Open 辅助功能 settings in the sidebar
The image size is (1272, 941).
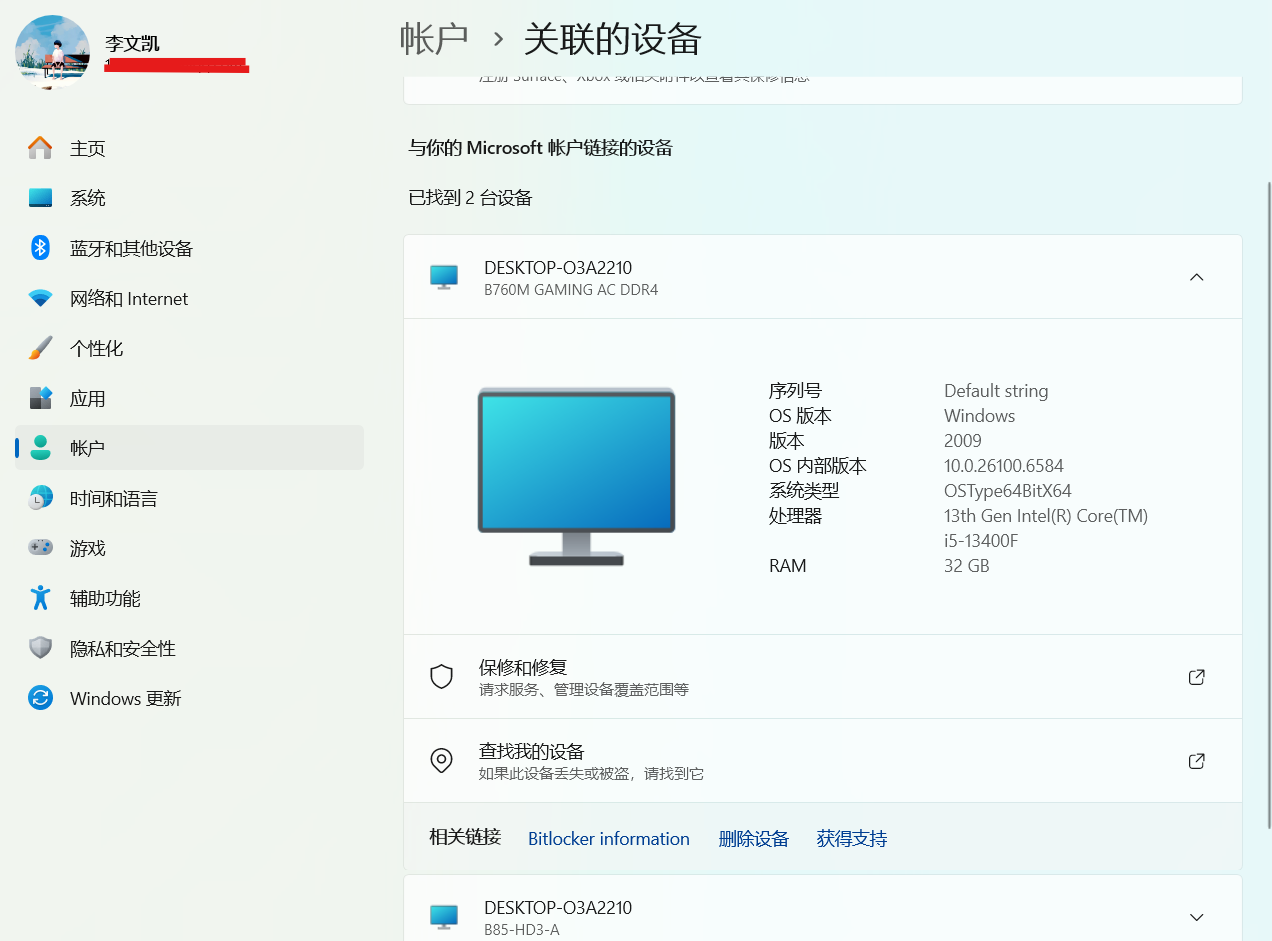click(x=189, y=598)
